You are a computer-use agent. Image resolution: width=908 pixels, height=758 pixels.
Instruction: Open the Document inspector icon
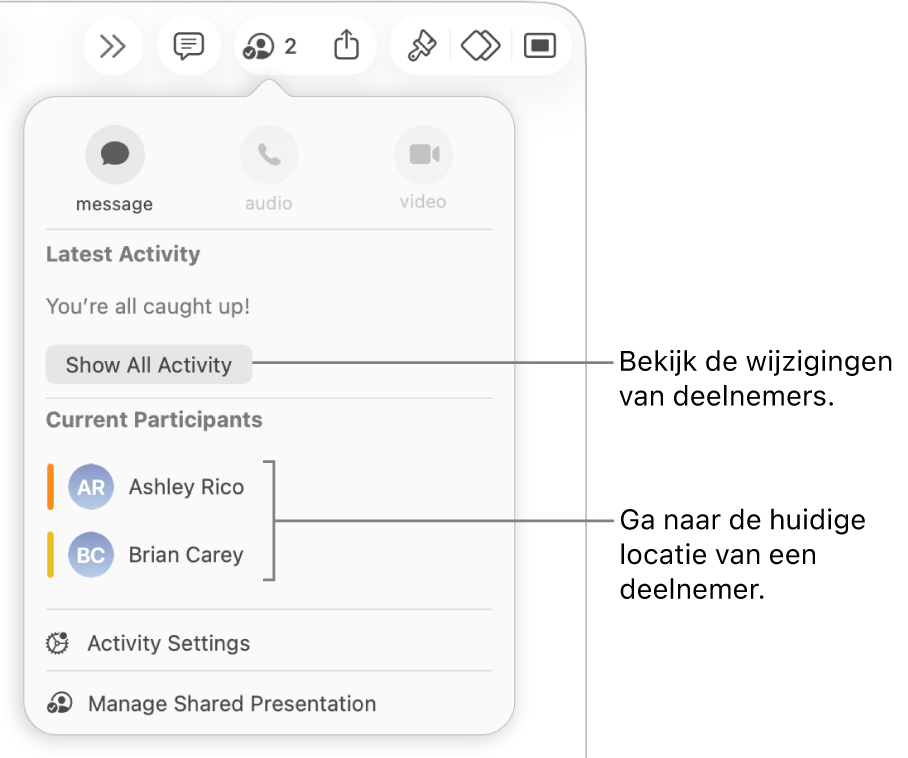(540, 46)
